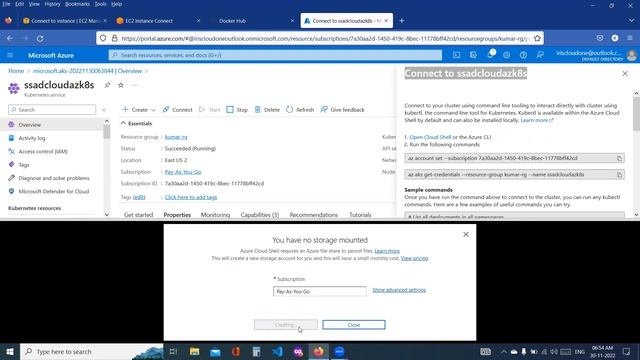Open Azure notifications bell
The width and height of the screenshot is (640, 360).
click(x=490, y=55)
